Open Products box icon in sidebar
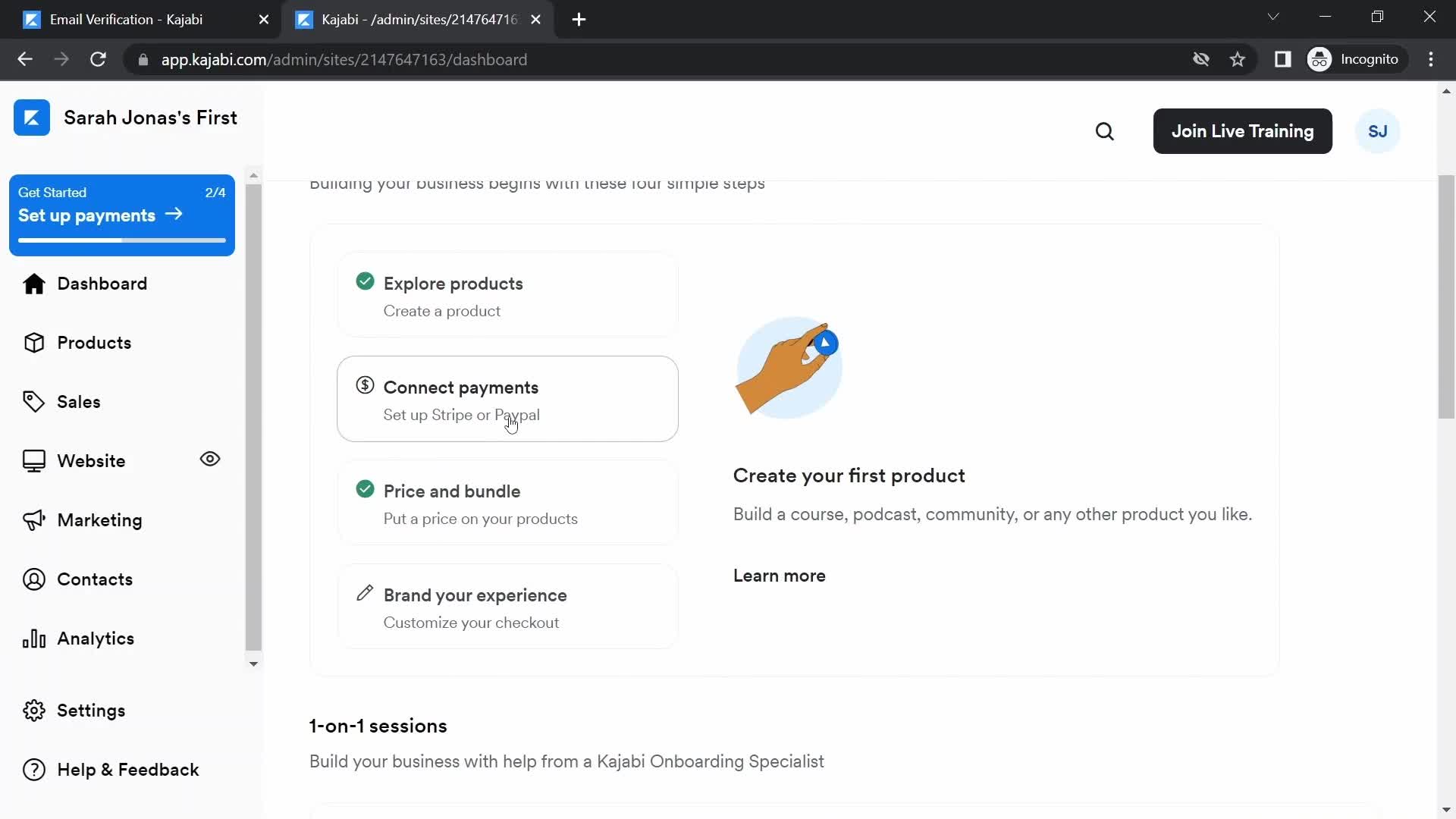 click(33, 343)
